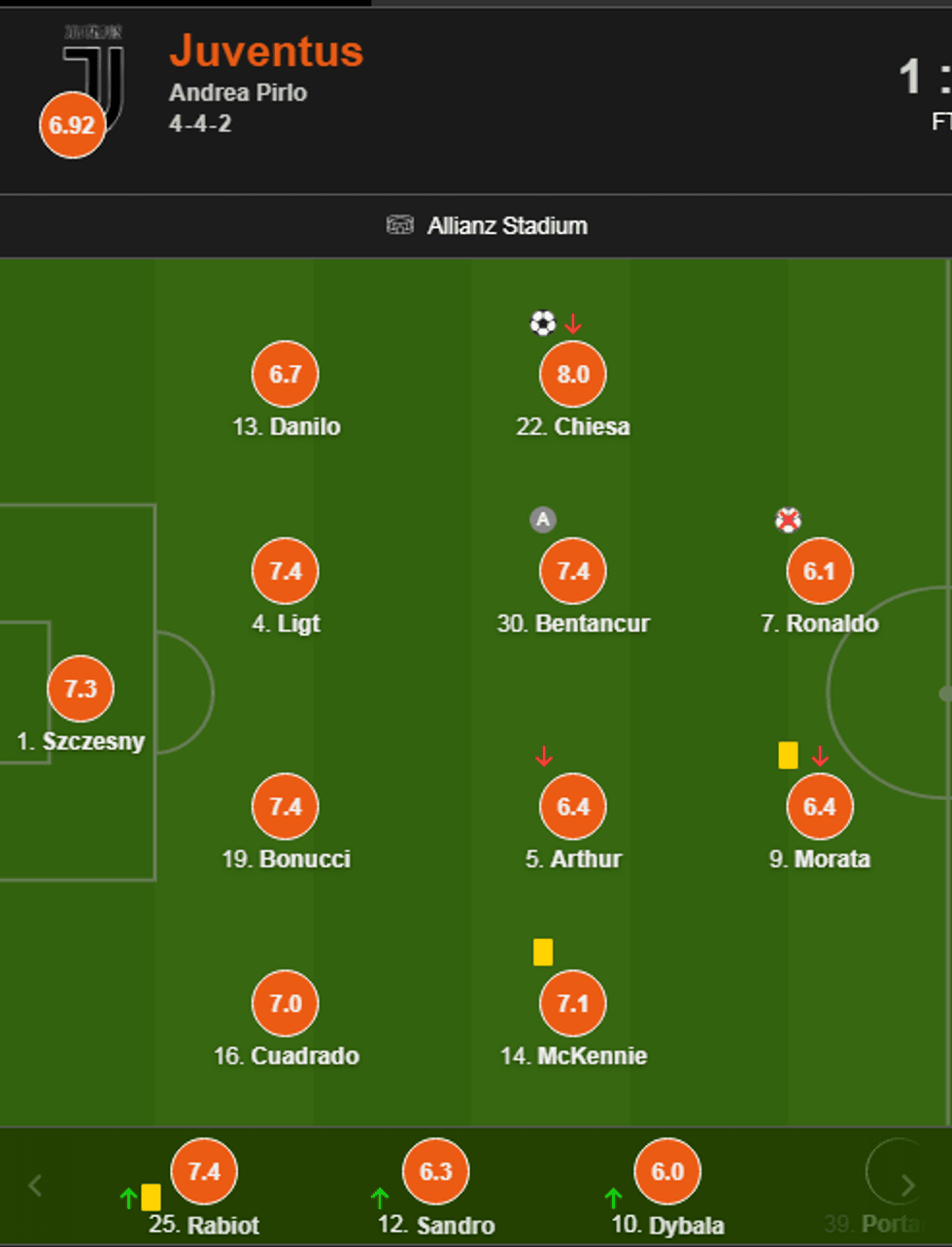Click the yellow card above Morata

pyautogui.click(x=788, y=755)
